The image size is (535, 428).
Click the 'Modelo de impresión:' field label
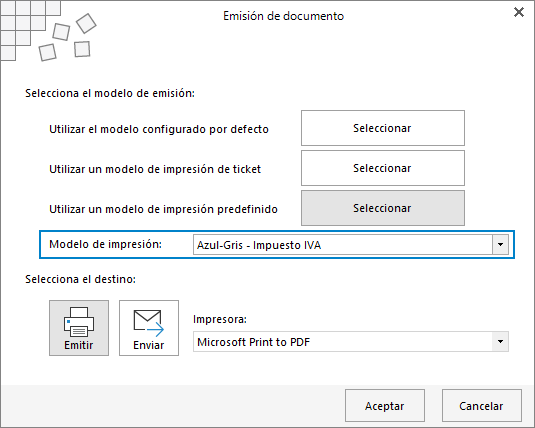105,244
